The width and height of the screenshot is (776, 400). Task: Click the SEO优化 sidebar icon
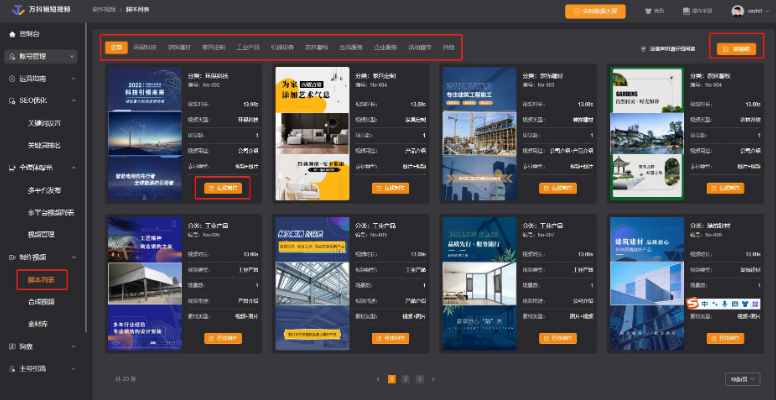point(11,100)
